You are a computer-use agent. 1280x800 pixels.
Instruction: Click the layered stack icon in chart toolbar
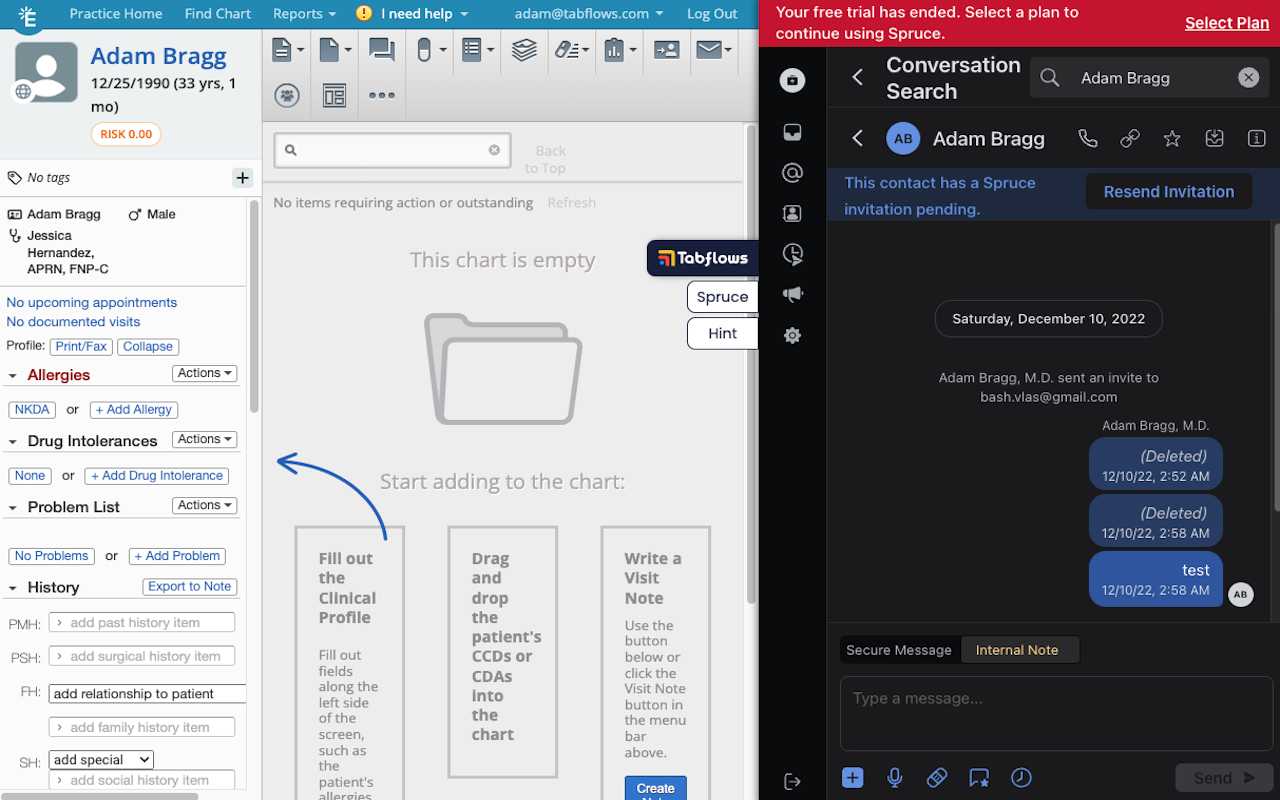tap(524, 49)
